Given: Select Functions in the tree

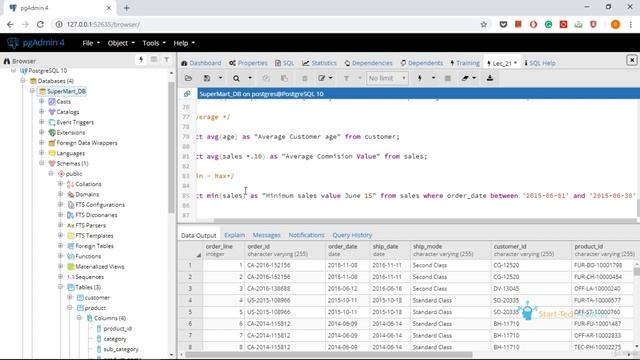Looking at the screenshot, I should point(88,256).
